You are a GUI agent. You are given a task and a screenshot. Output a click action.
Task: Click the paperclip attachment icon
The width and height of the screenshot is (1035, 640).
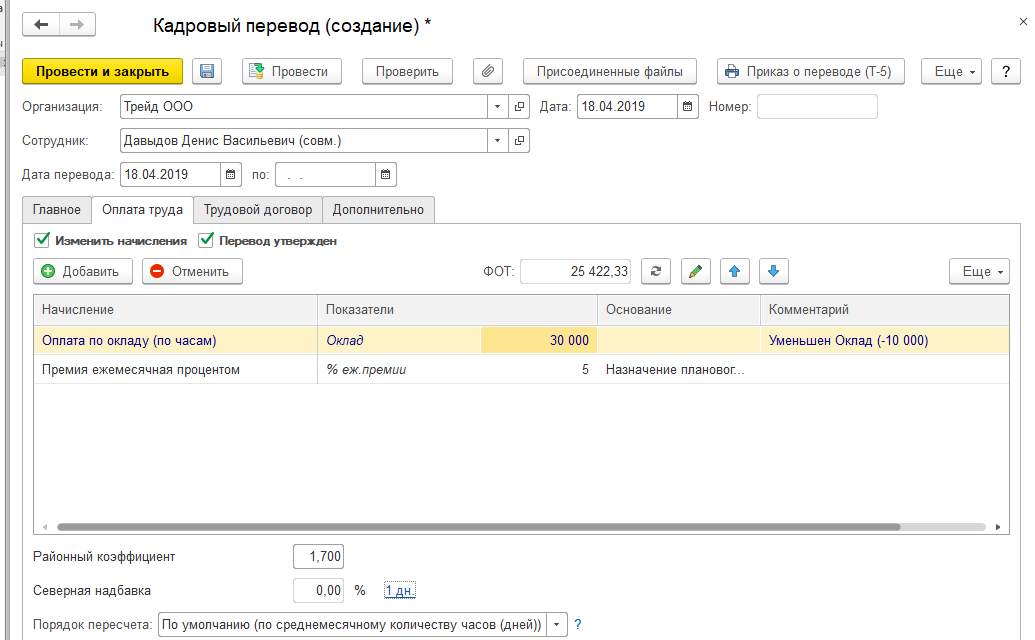[x=488, y=71]
